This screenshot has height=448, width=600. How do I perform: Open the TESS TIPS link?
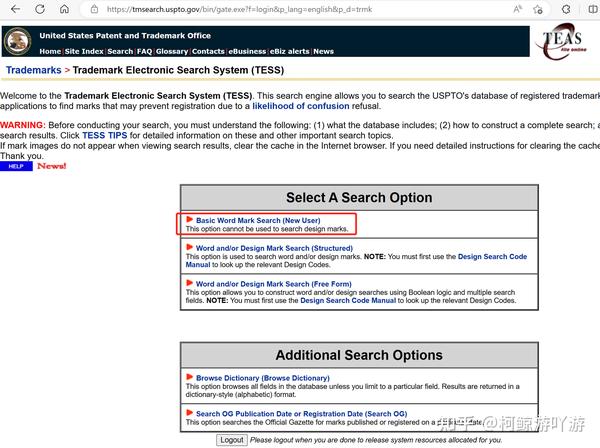[104, 135]
